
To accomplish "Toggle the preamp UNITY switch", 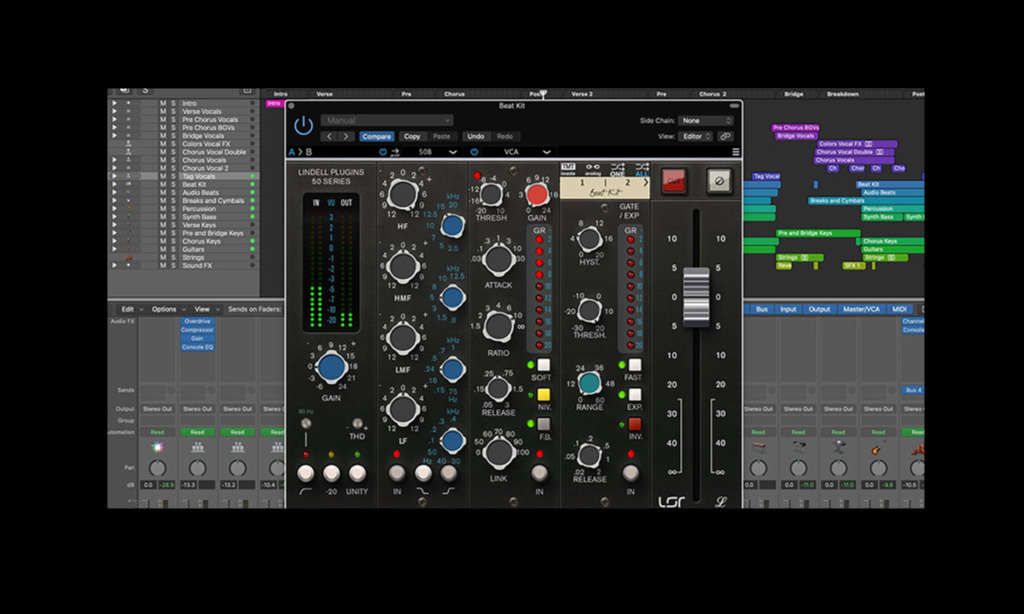I will (357, 473).
